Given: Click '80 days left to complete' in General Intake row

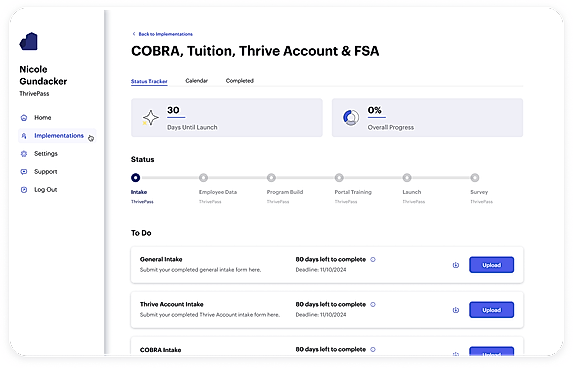Looking at the screenshot, I should click(331, 259).
